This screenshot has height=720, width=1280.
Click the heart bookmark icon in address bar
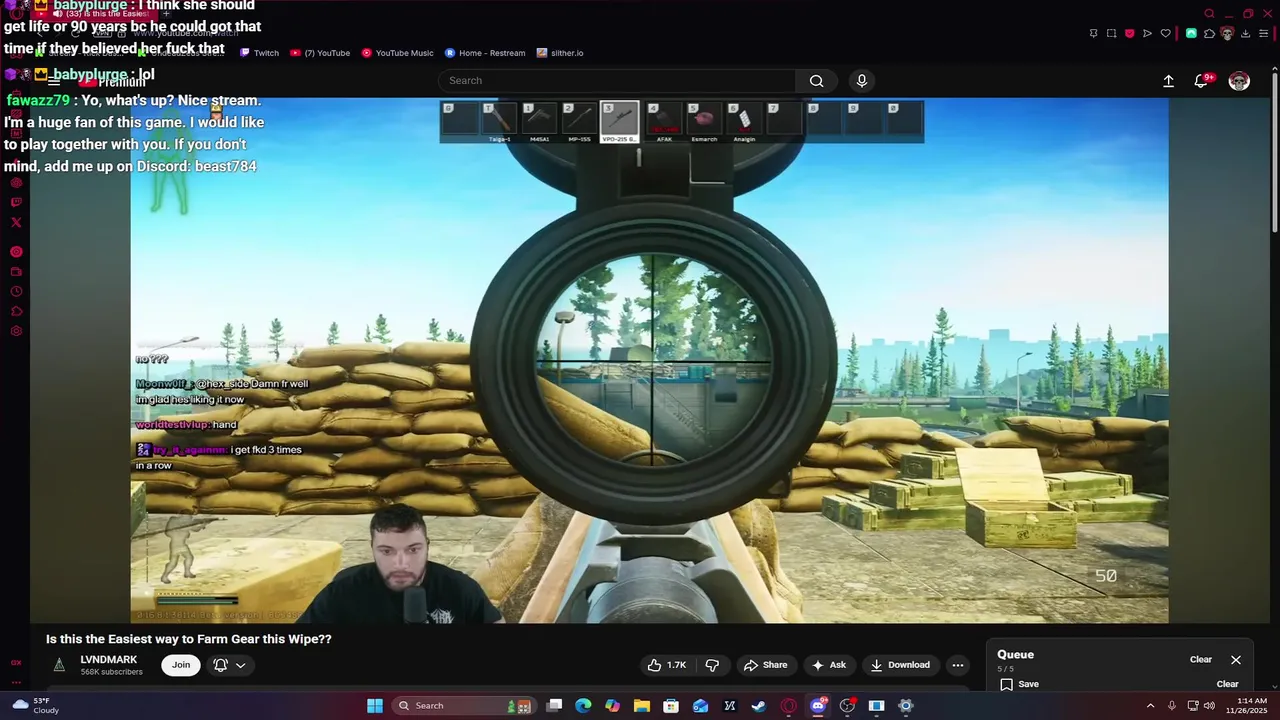[1165, 33]
